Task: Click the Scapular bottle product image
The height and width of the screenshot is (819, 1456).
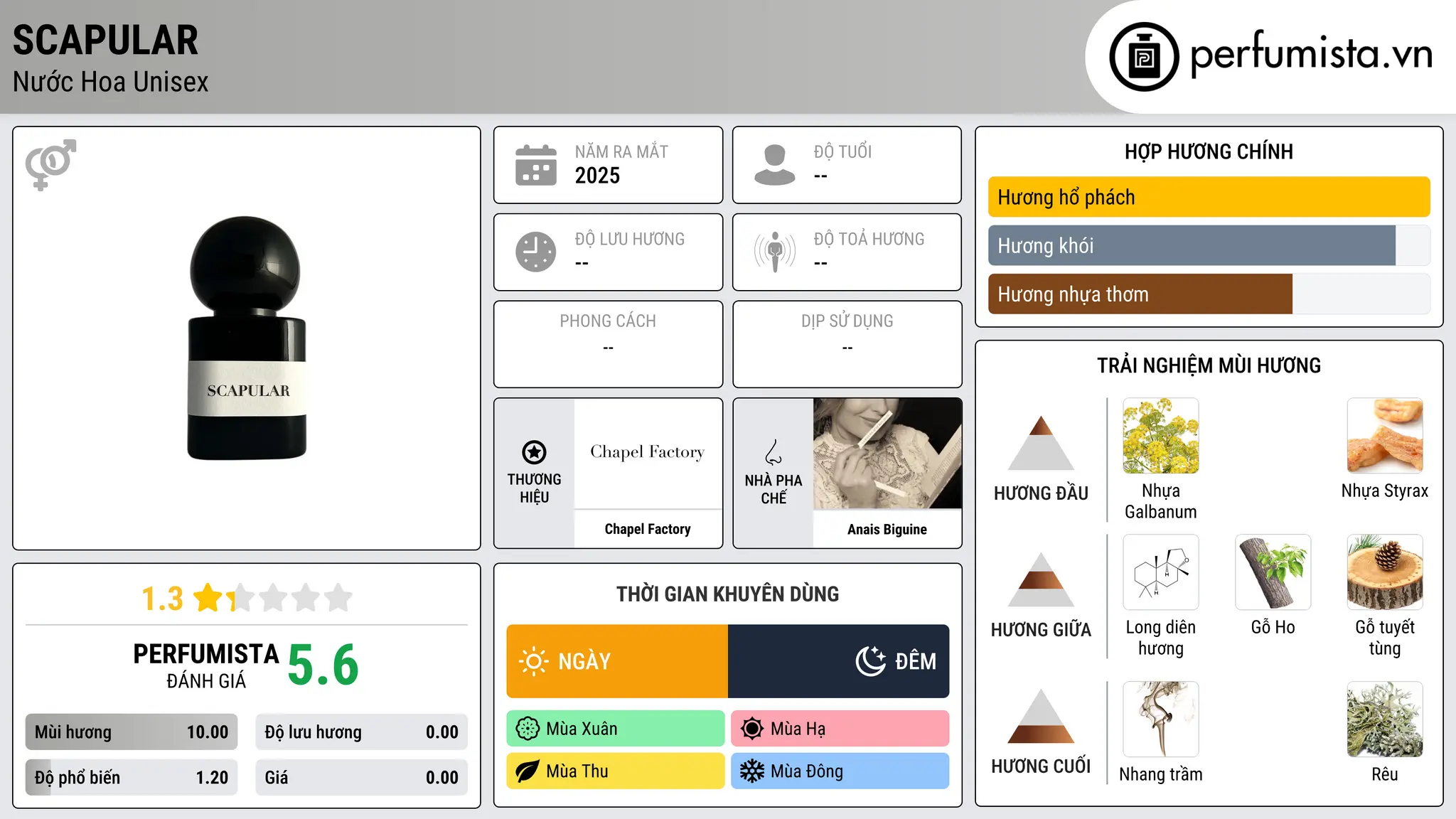Action: point(247,338)
